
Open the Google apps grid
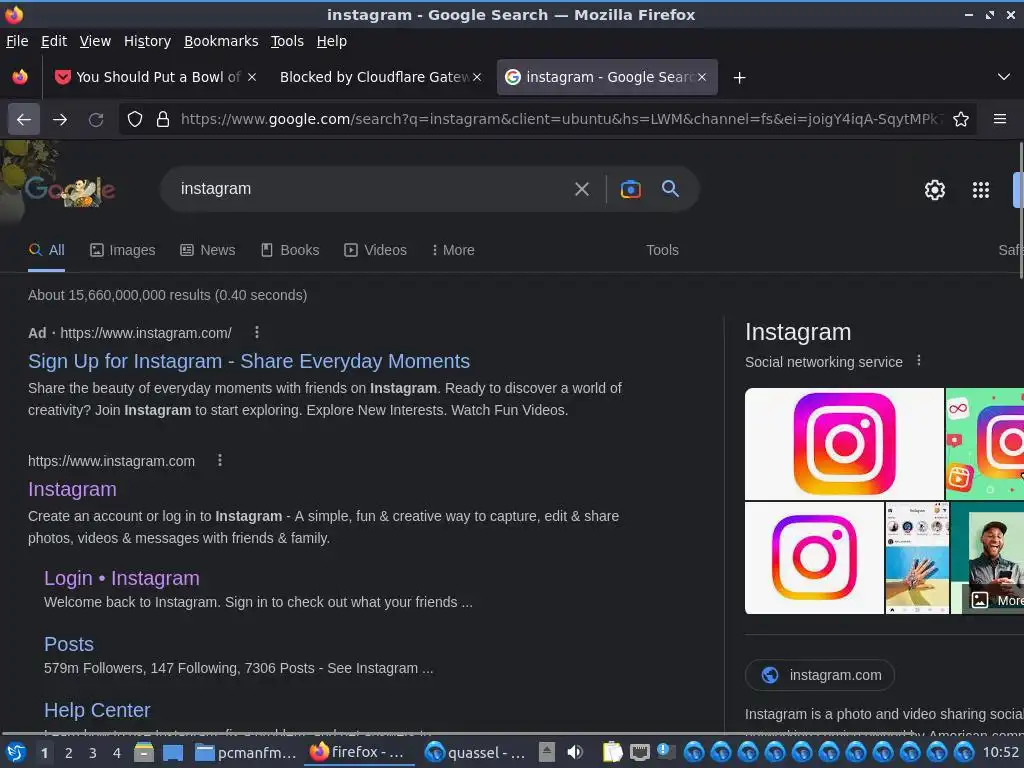pyautogui.click(x=981, y=190)
